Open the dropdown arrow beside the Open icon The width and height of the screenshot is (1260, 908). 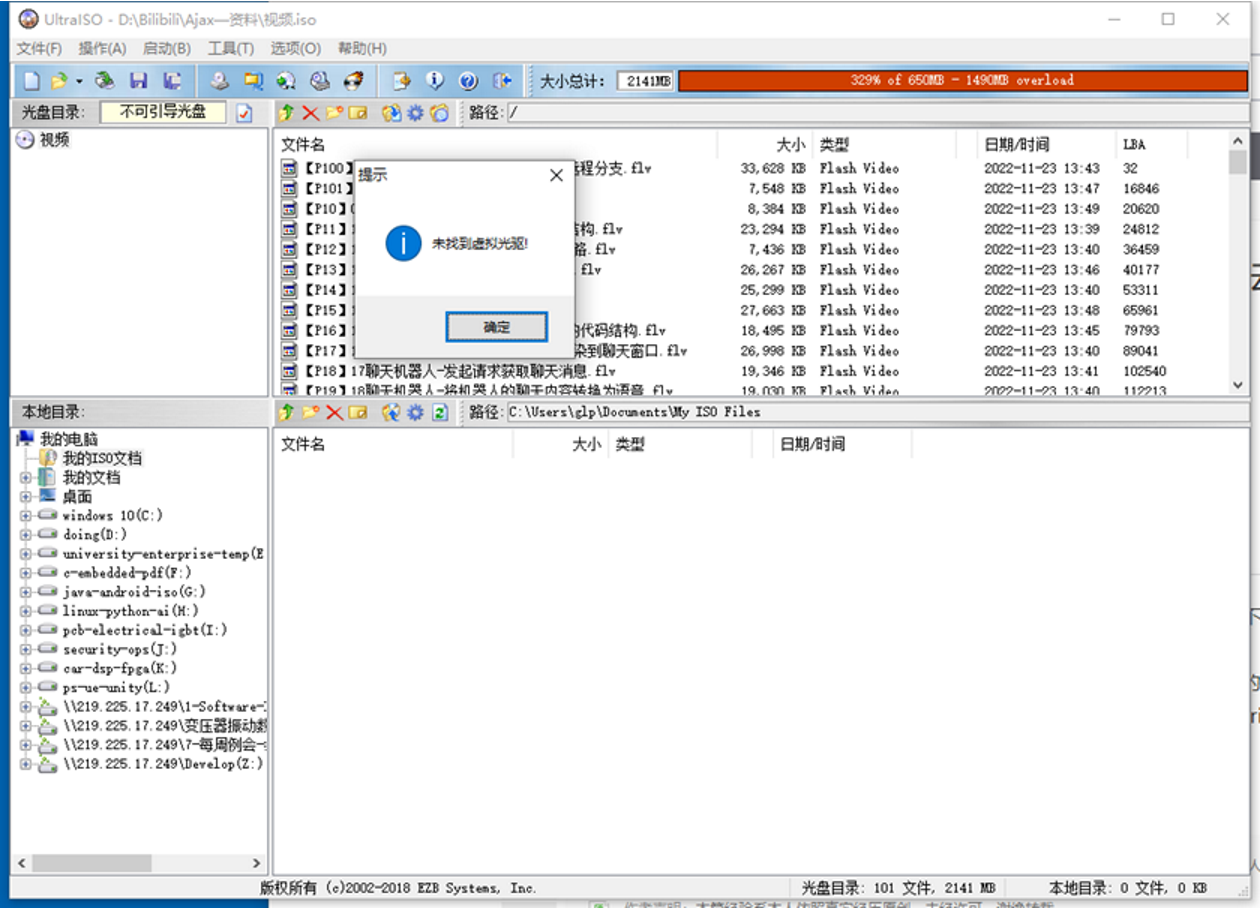click(79, 81)
